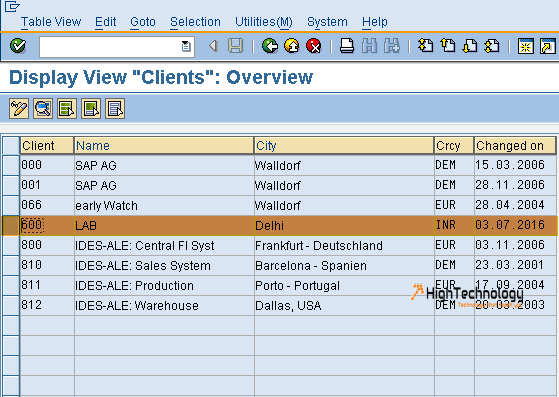Image resolution: width=559 pixels, height=397 pixels.
Task: Collapse command field with left triangle
Action: coord(213,46)
